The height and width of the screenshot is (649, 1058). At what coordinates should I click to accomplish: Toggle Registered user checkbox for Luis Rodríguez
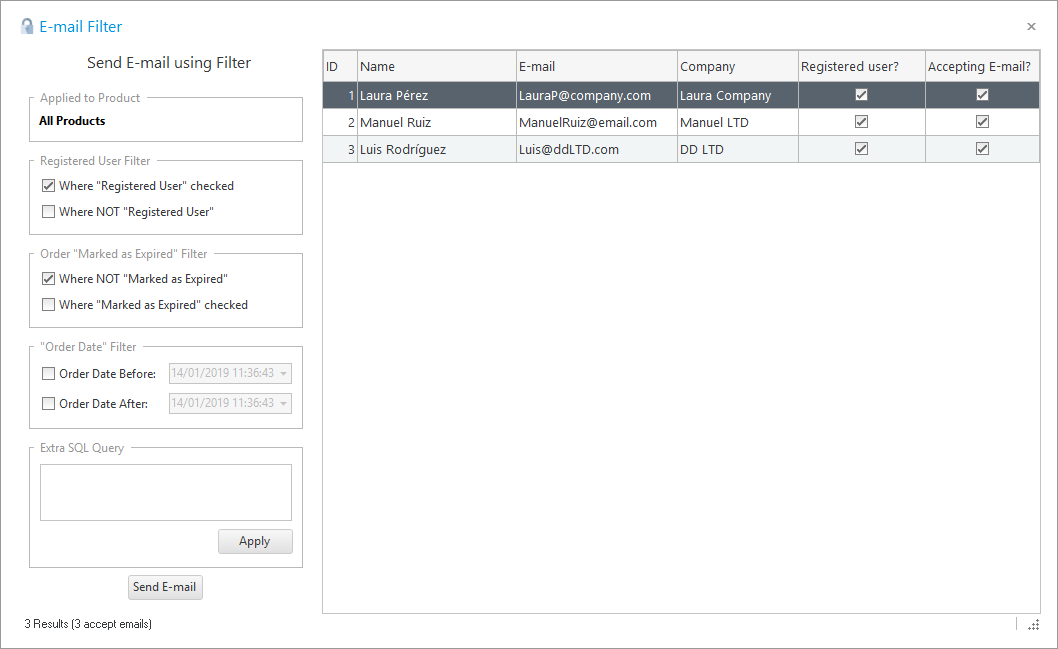click(x=862, y=148)
